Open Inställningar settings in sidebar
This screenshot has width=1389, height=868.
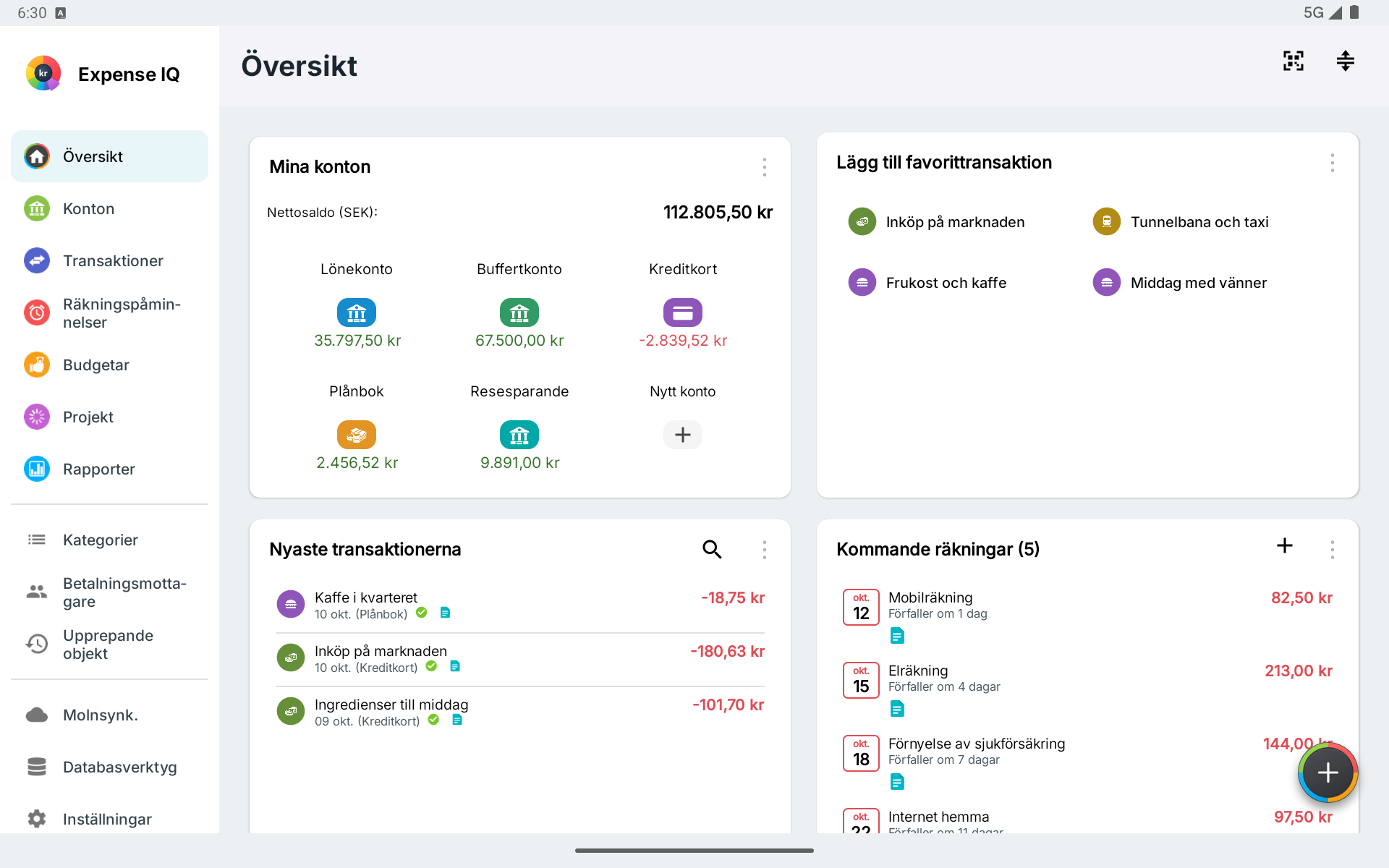tap(109, 820)
